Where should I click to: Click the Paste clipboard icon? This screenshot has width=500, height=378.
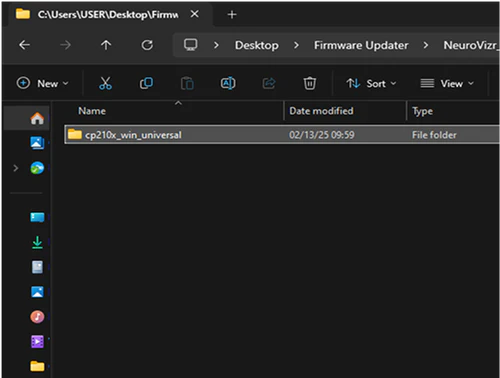pos(187,83)
